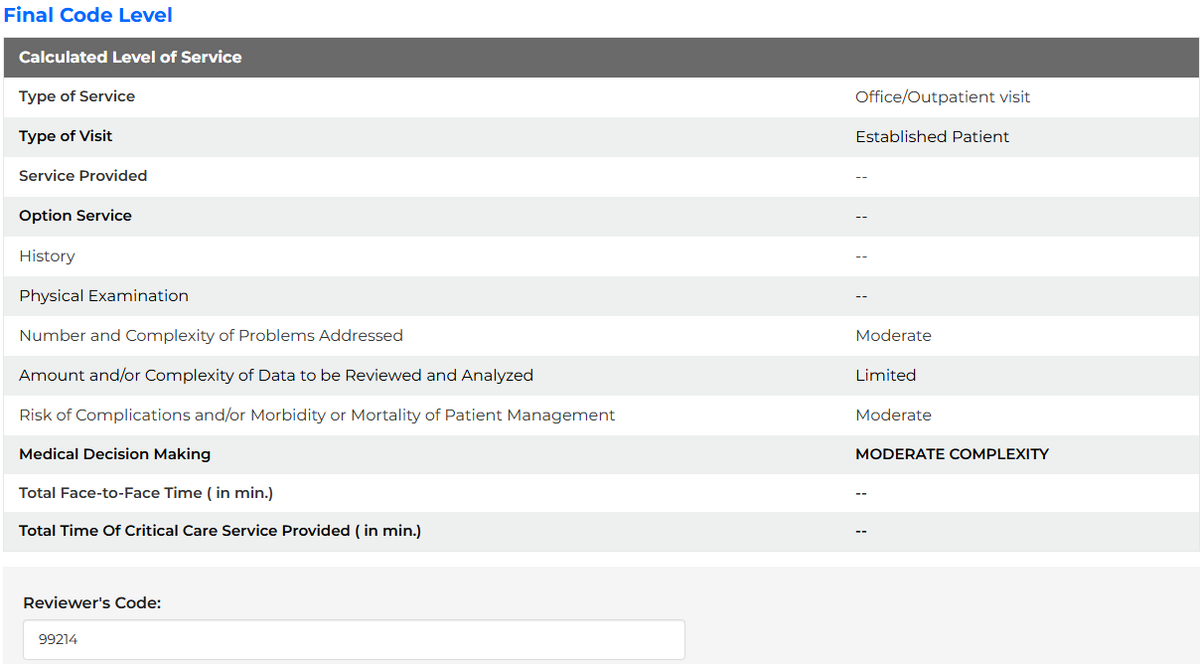Click Amount and/or Complexity of Data label
The width and height of the screenshot is (1200, 664).
click(276, 376)
